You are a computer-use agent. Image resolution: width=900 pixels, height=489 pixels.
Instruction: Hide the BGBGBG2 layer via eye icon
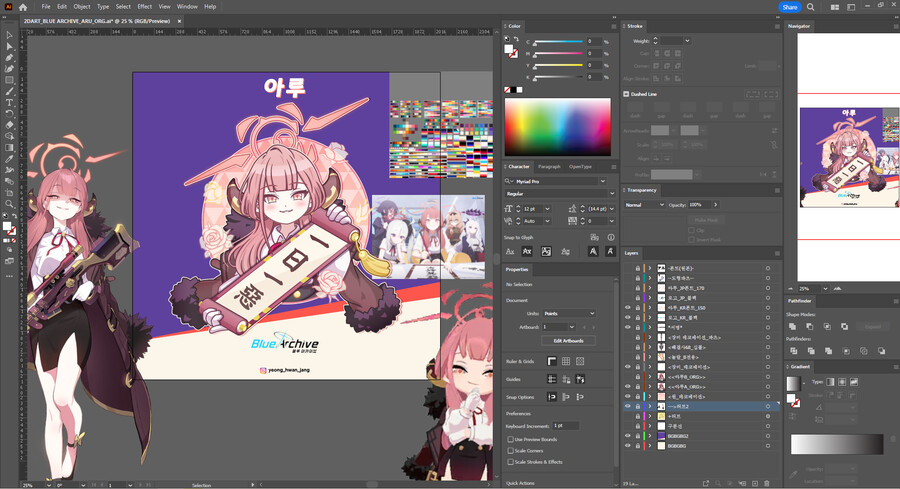[628, 435]
